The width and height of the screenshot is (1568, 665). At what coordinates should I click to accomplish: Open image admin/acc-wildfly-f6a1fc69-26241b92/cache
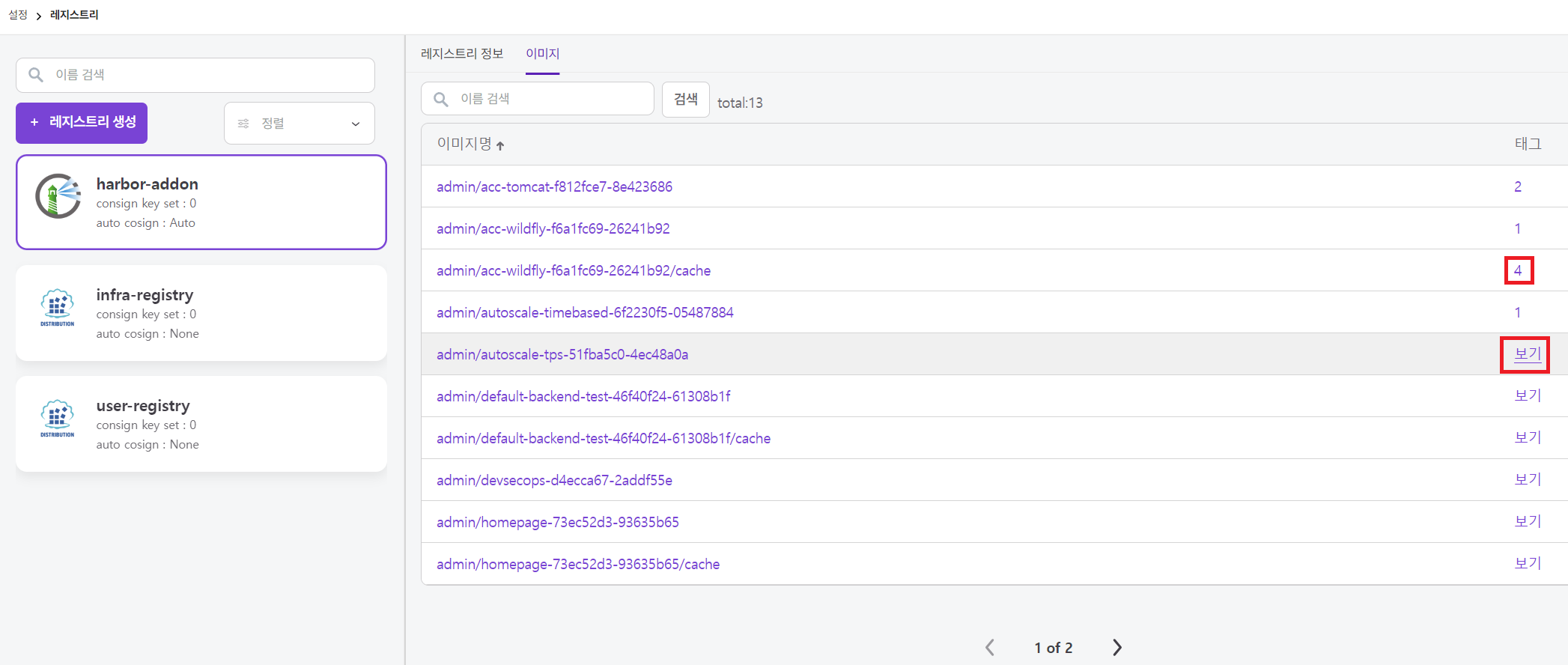point(574,270)
